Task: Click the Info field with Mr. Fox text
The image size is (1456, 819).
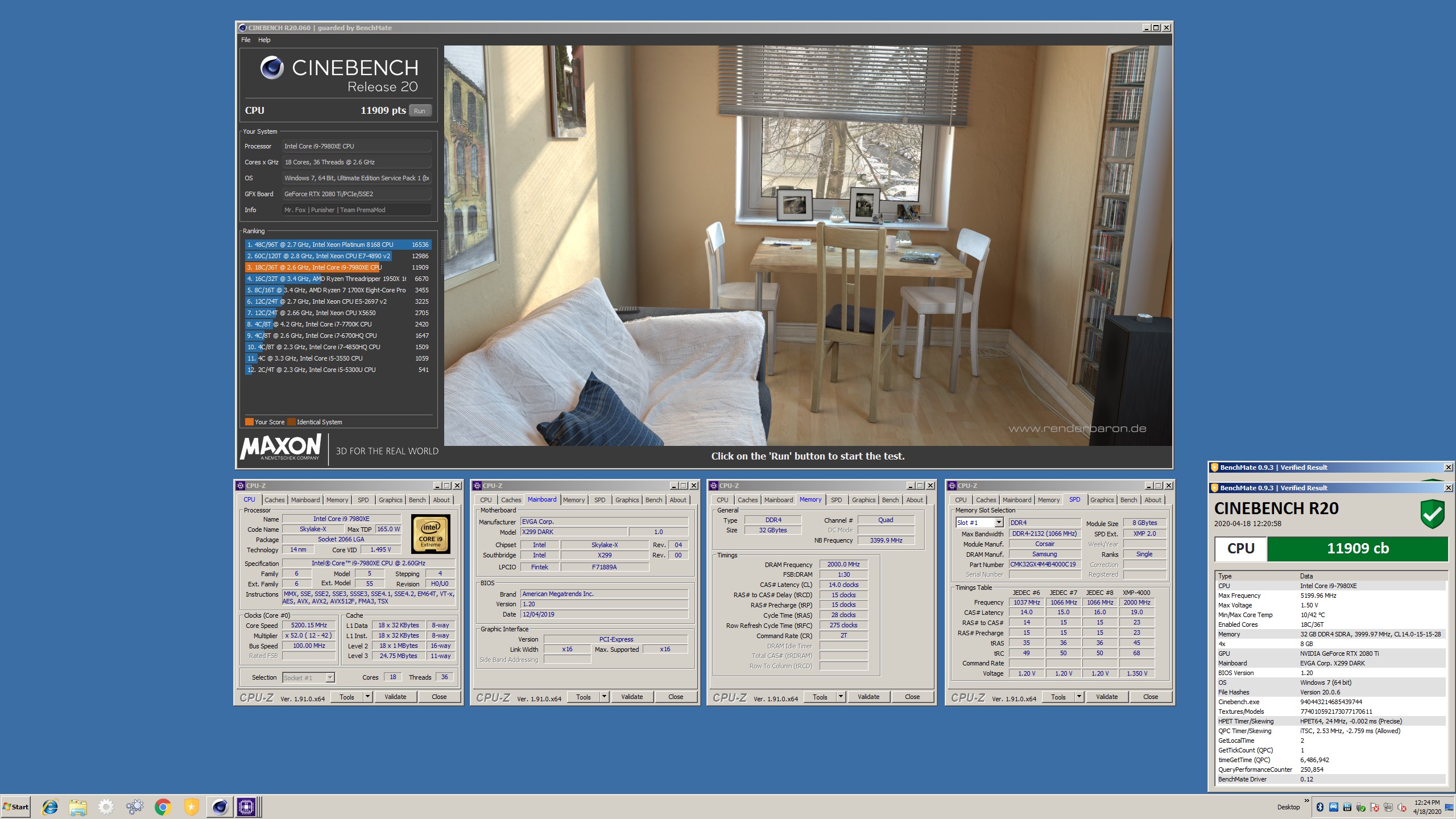Action: coord(357,210)
